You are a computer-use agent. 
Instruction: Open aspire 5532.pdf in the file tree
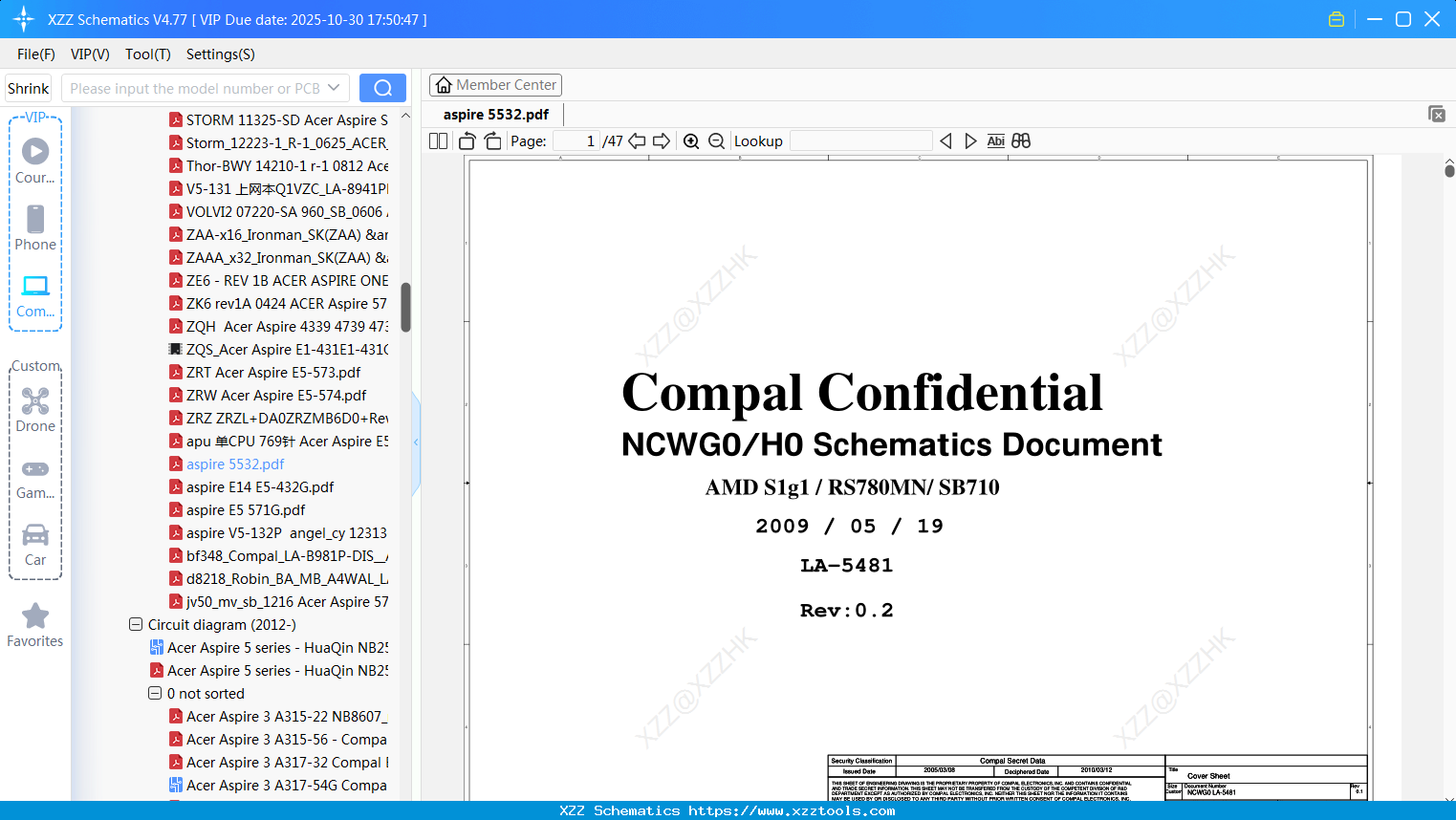pyautogui.click(x=235, y=464)
